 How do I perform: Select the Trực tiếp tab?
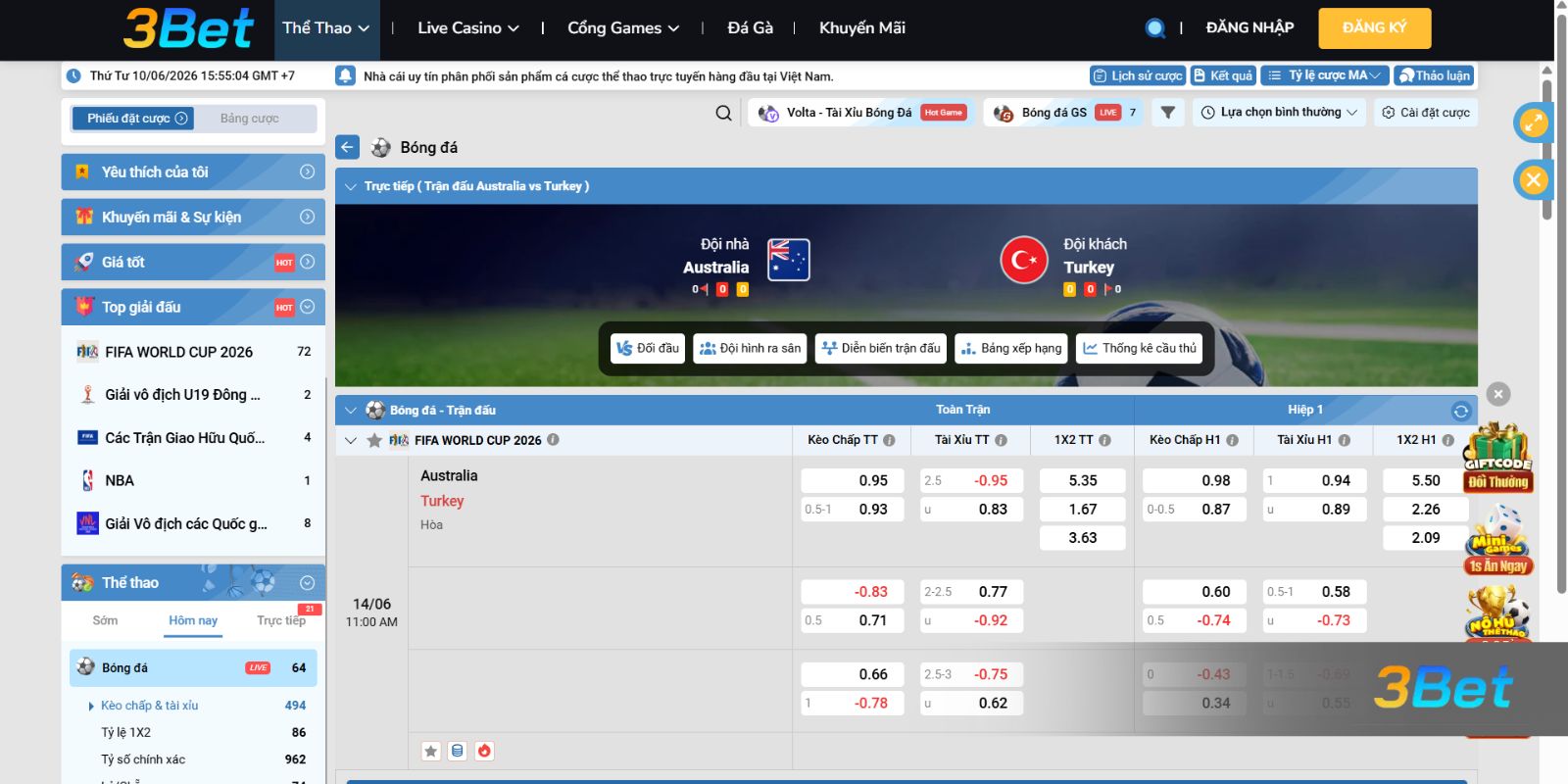281,621
